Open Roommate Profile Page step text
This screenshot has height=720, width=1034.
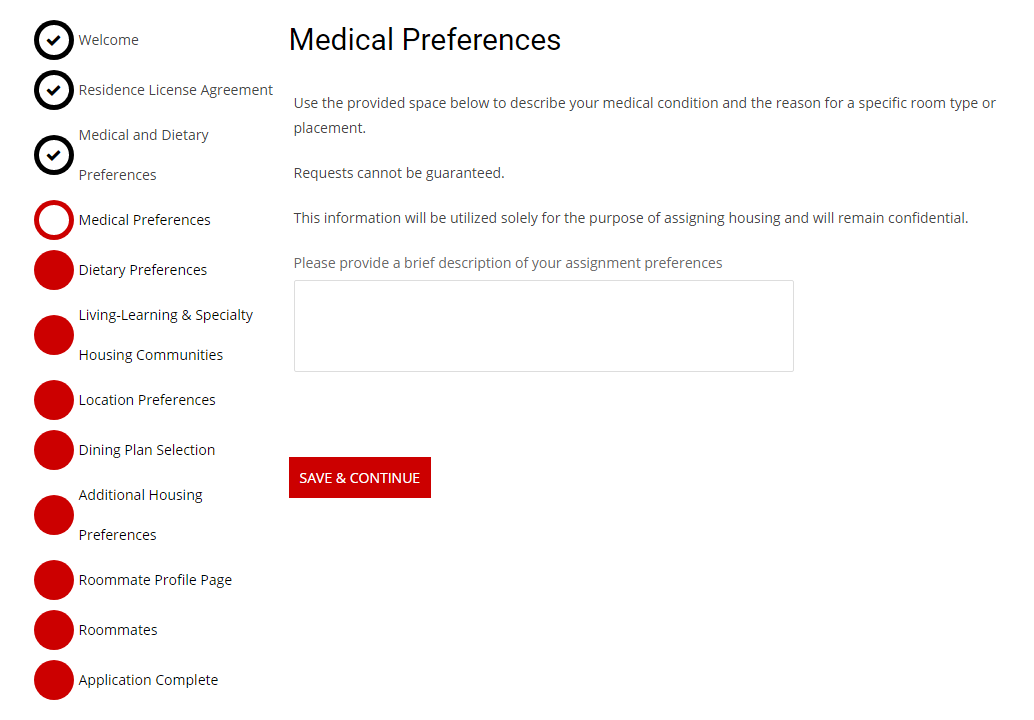click(x=155, y=580)
